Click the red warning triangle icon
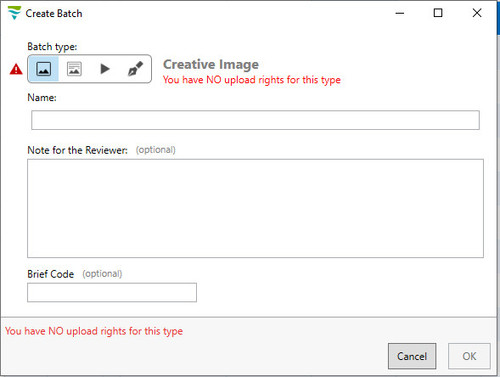The image size is (500, 377). tap(16, 69)
